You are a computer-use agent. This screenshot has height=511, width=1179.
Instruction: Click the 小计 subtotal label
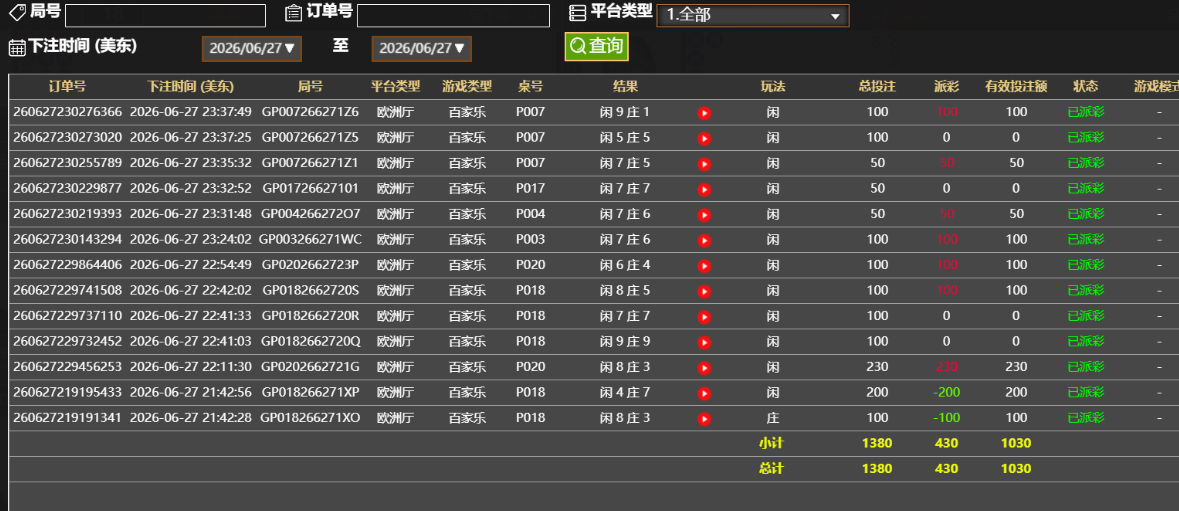click(x=771, y=443)
